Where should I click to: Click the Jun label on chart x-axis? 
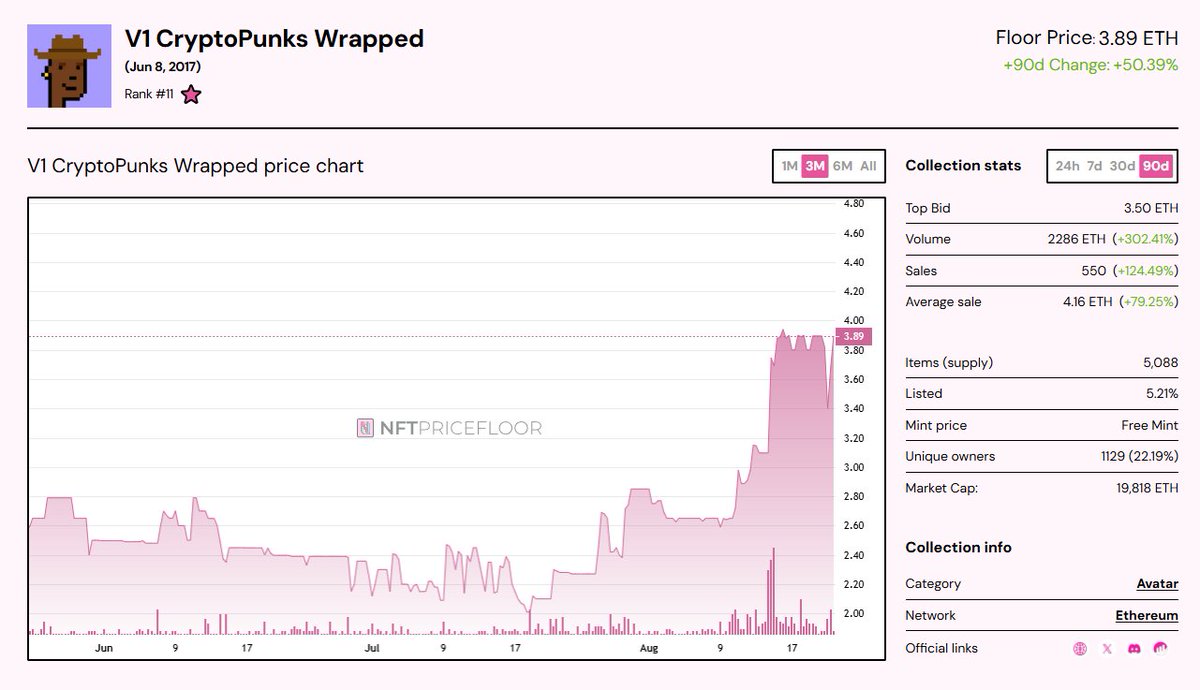tap(103, 648)
